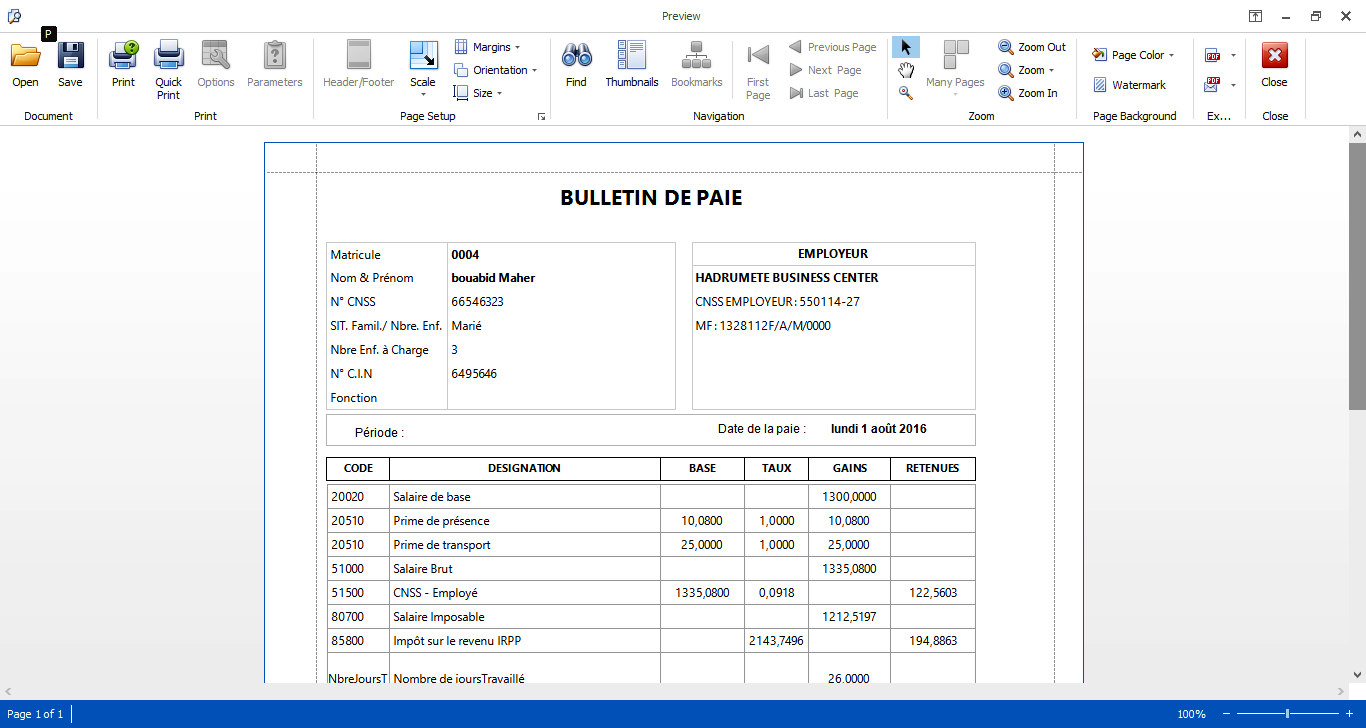This screenshot has height=728, width=1366.
Task: Close the preview with the red Close button
Action: coord(1274,65)
